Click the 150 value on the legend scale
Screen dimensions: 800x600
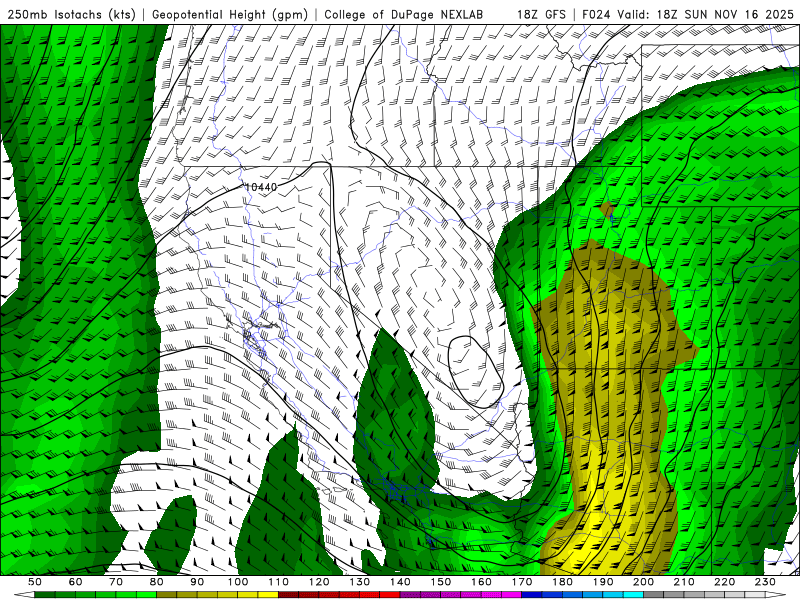tap(441, 582)
